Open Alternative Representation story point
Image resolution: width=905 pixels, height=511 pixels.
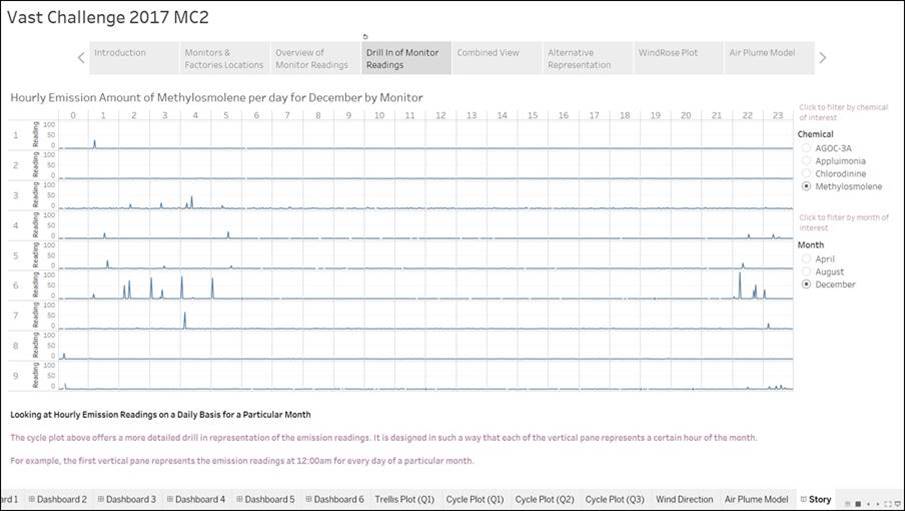(587, 58)
